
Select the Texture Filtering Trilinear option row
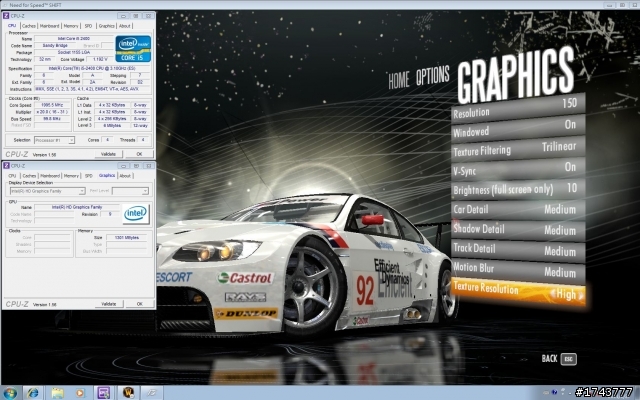pyautogui.click(x=518, y=149)
